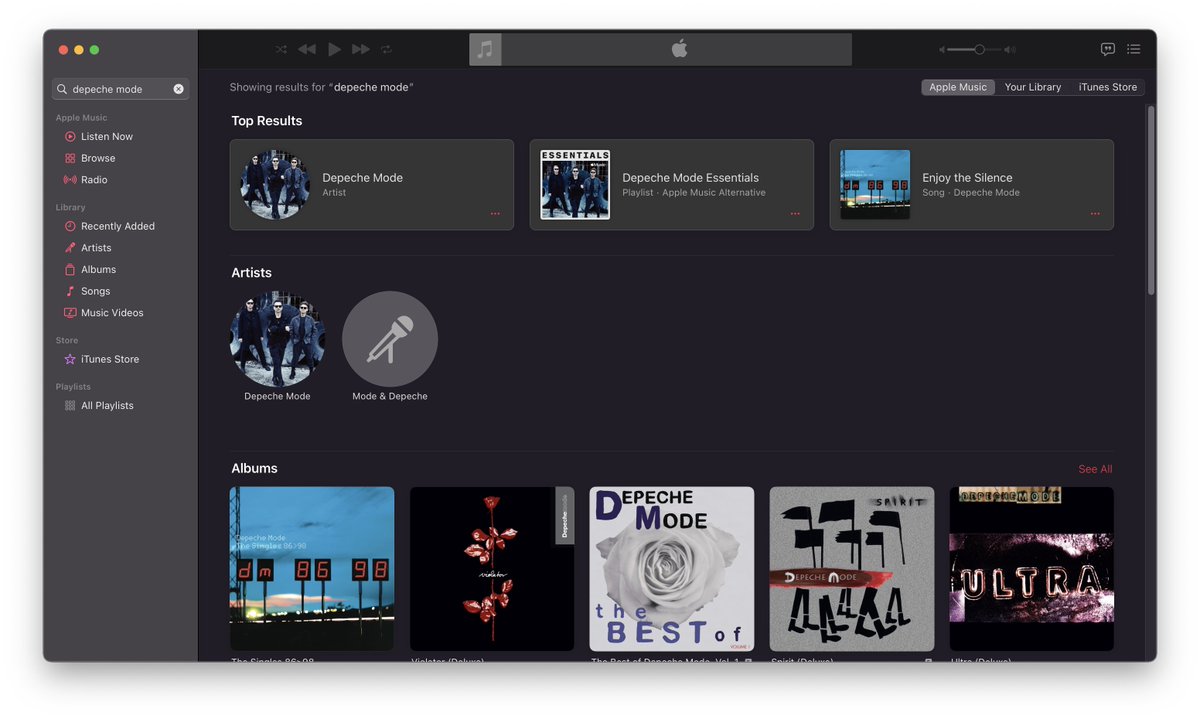Click the vertical scrollbar of results

(1151, 200)
